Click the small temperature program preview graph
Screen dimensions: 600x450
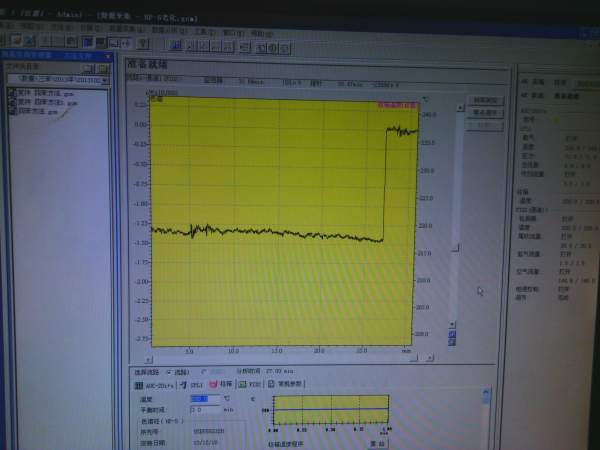(331, 410)
